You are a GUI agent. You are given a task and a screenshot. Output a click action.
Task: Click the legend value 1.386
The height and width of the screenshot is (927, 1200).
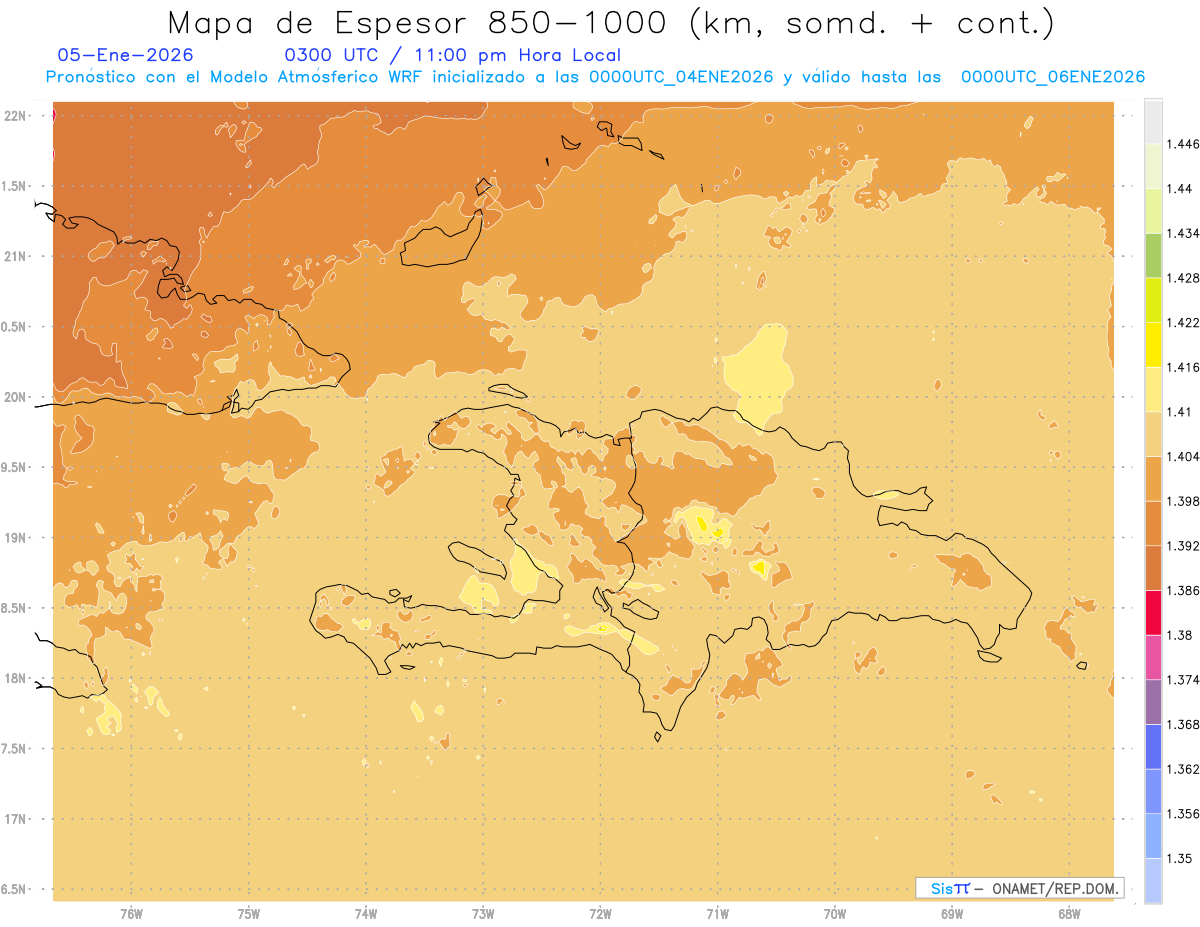coord(1184,590)
